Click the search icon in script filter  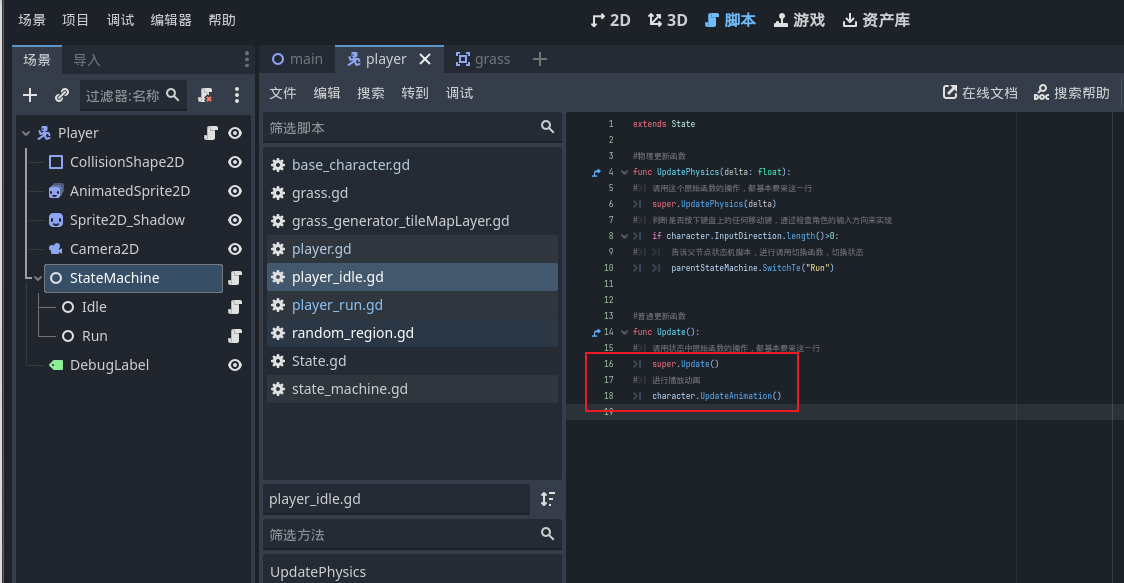(547, 128)
